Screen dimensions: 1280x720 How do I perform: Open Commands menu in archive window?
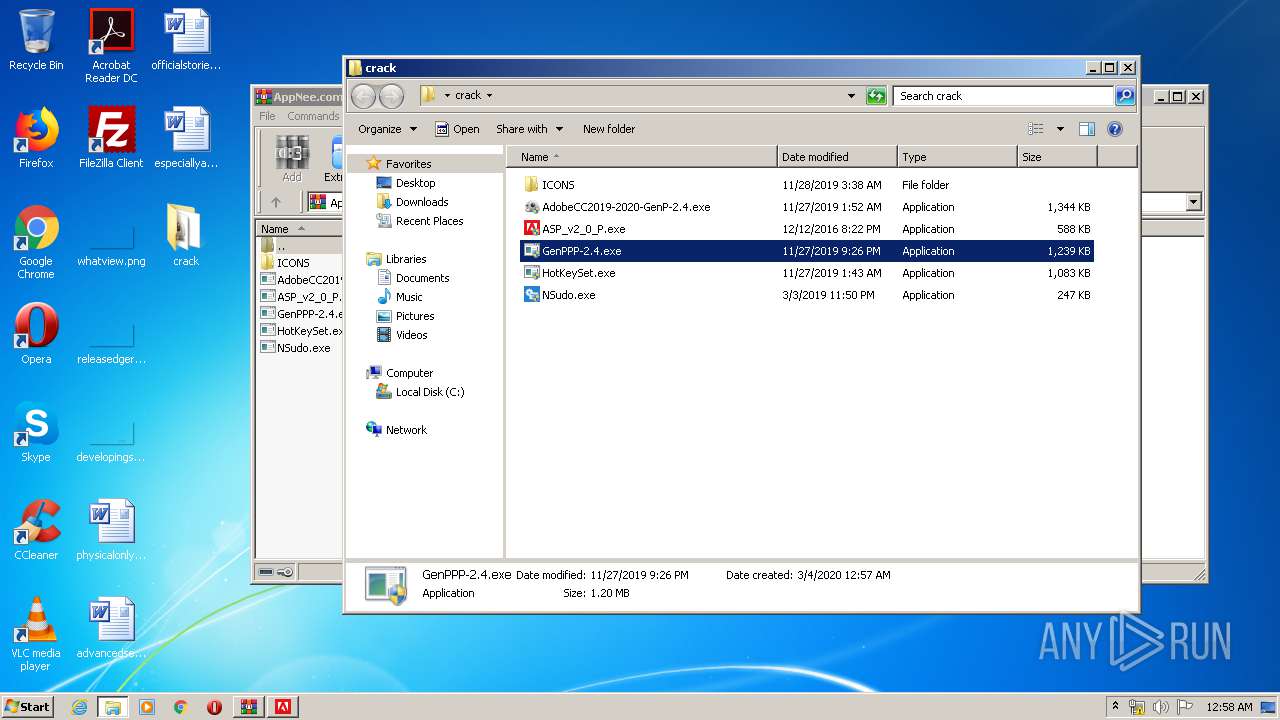click(x=312, y=116)
